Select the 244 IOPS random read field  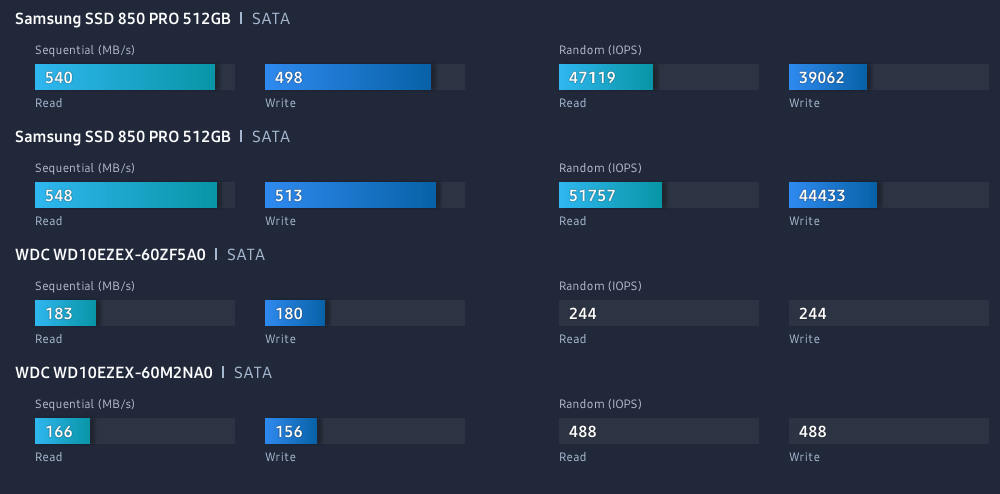(658, 313)
